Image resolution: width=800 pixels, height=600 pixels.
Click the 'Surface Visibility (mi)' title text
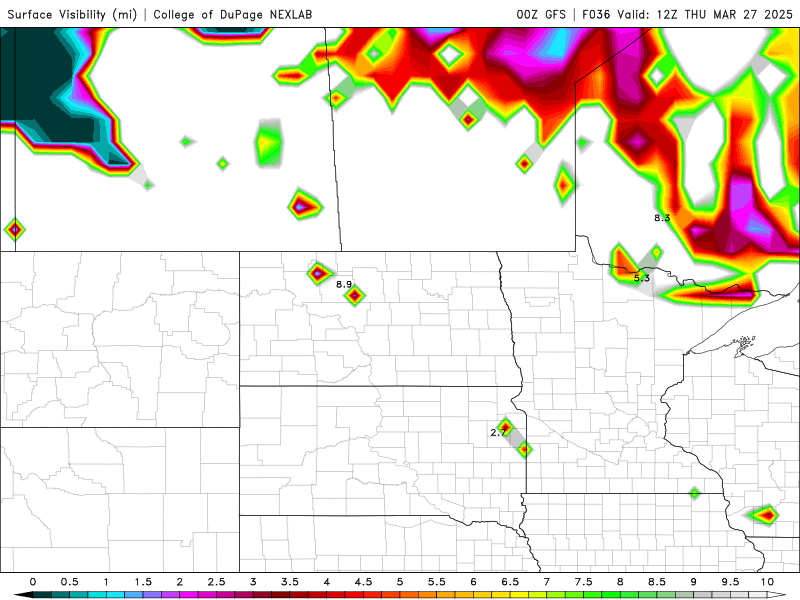tap(72, 14)
